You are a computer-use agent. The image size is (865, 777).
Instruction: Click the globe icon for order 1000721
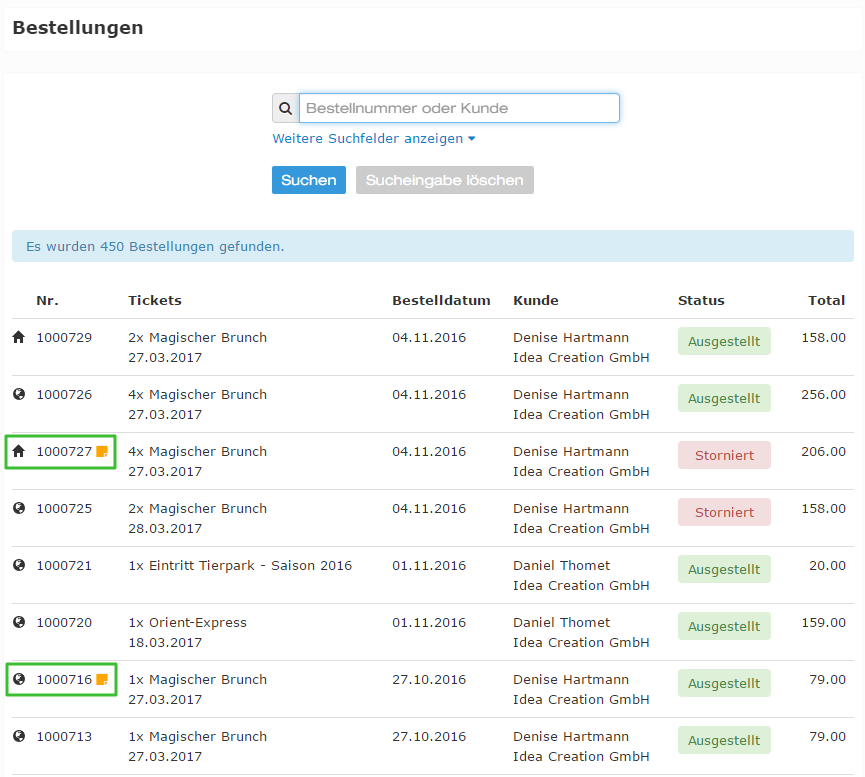click(19, 565)
